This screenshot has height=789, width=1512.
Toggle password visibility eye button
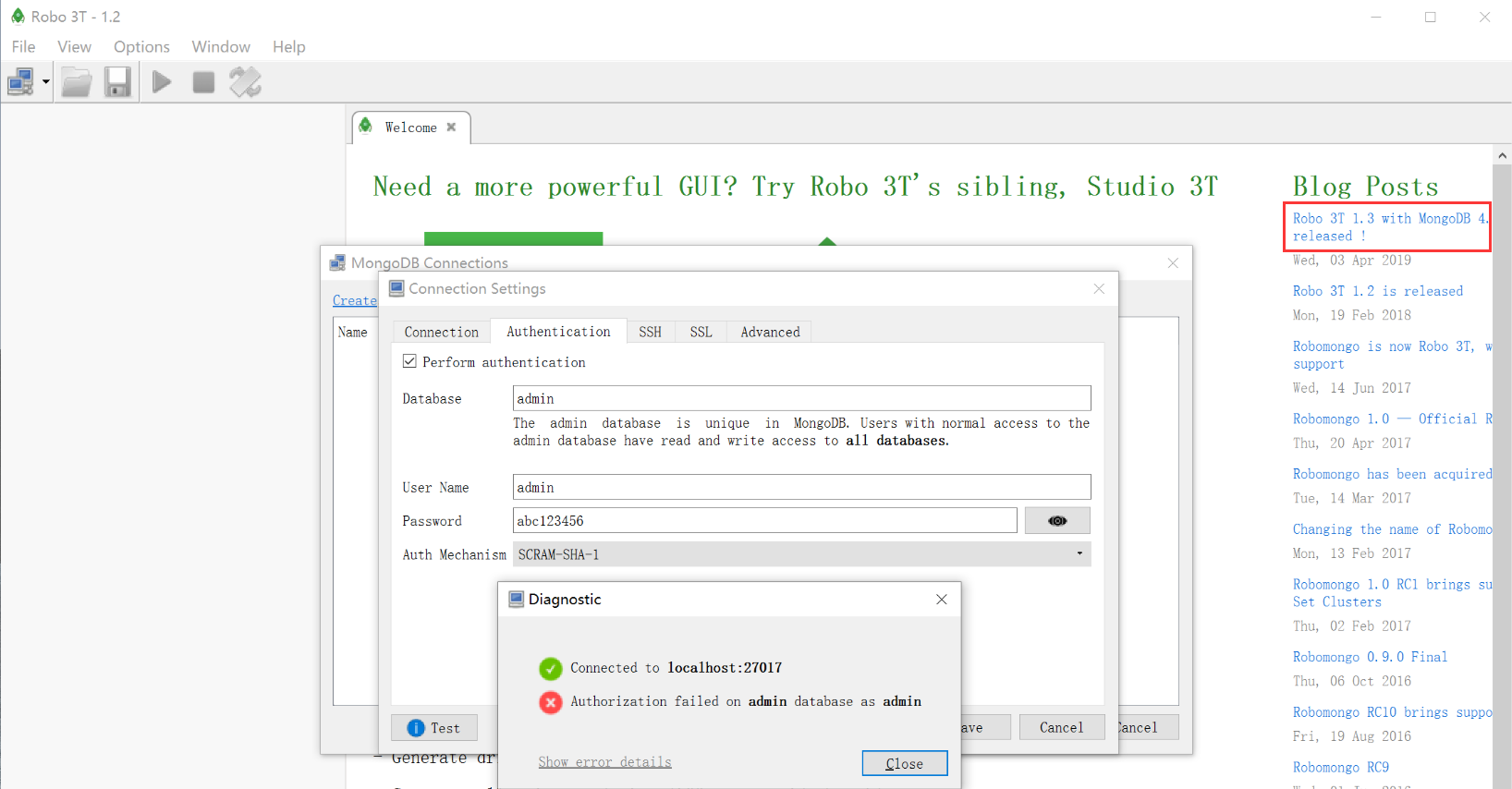coord(1057,520)
